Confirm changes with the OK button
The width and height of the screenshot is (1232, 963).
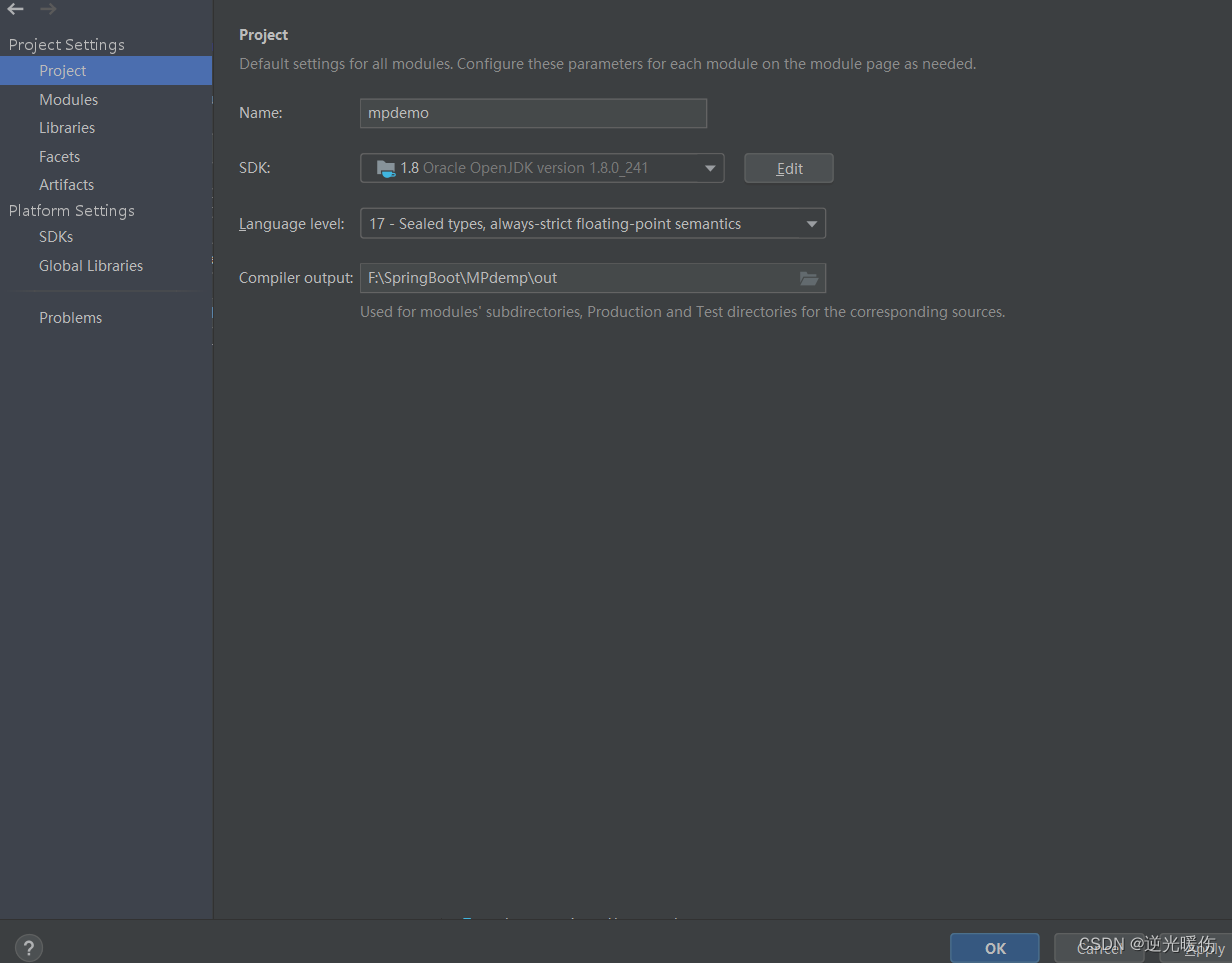tap(994, 947)
